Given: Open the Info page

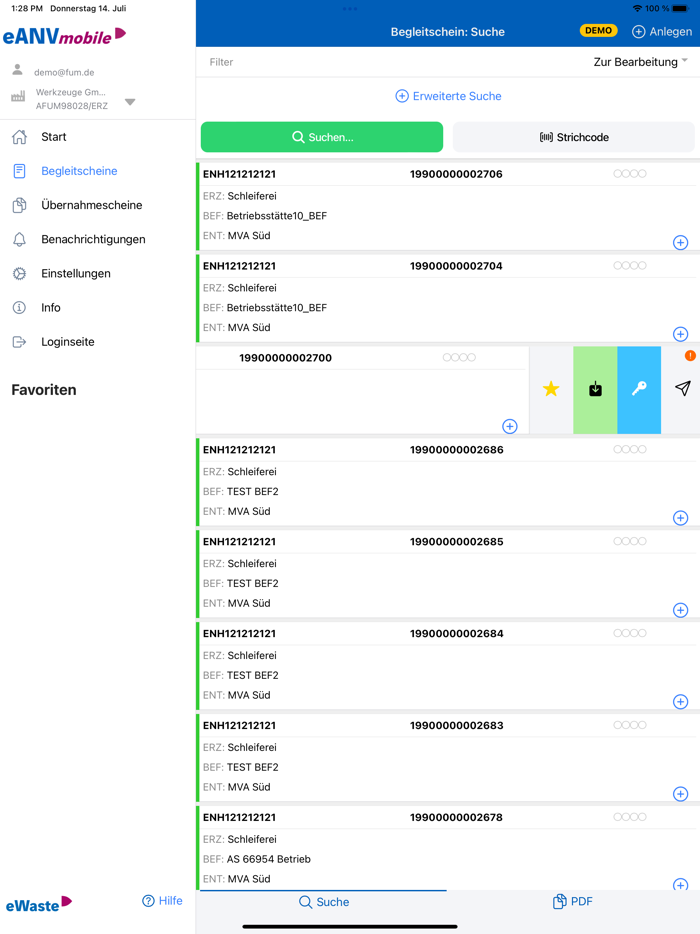Looking at the screenshot, I should pyautogui.click(x=51, y=307).
